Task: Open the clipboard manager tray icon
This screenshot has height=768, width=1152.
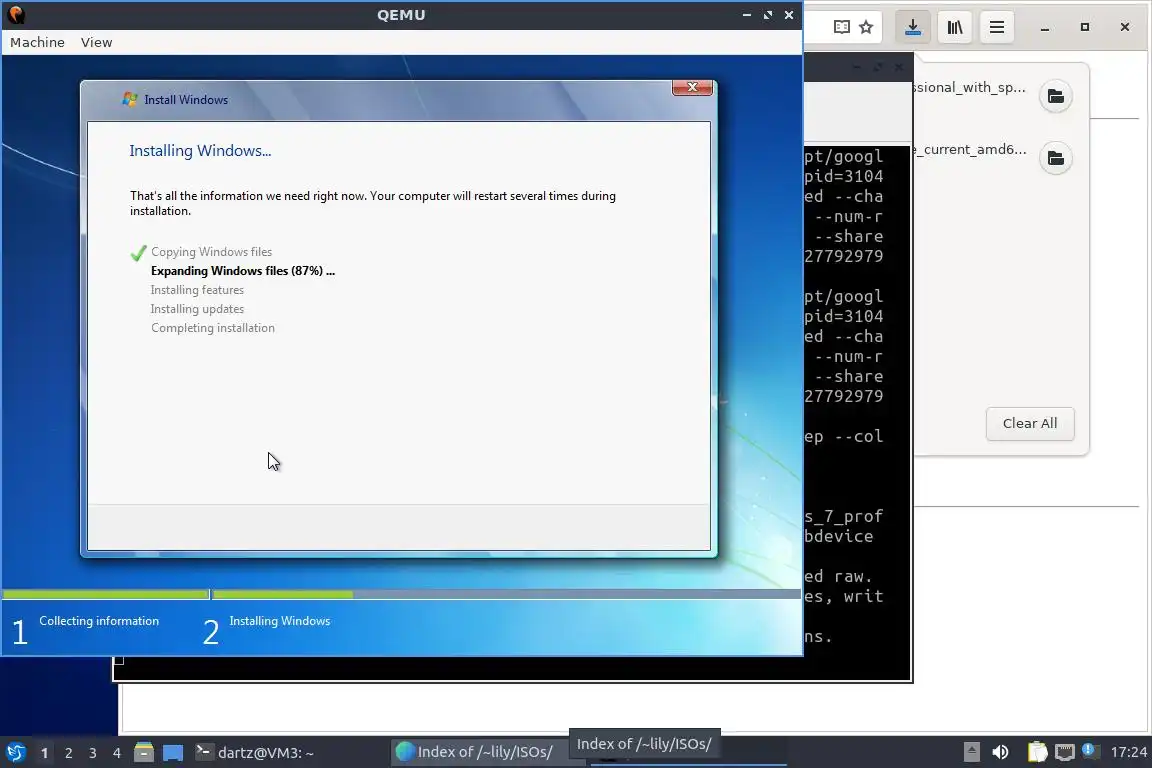Action: point(1037,752)
